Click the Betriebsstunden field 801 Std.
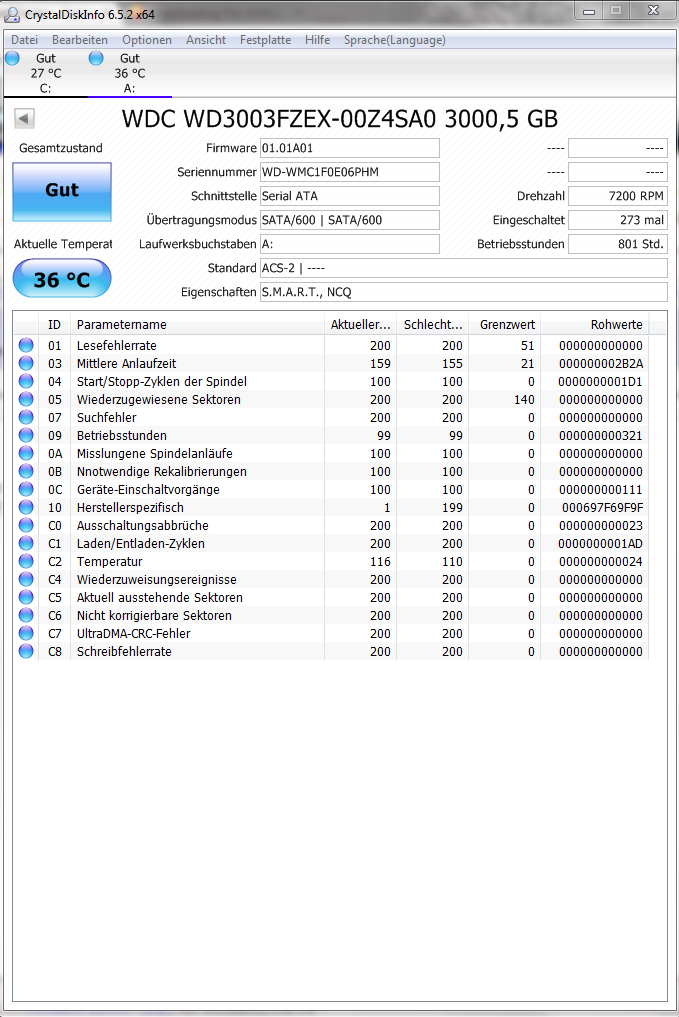Screen dimensions: 679x1017 (x=618, y=244)
